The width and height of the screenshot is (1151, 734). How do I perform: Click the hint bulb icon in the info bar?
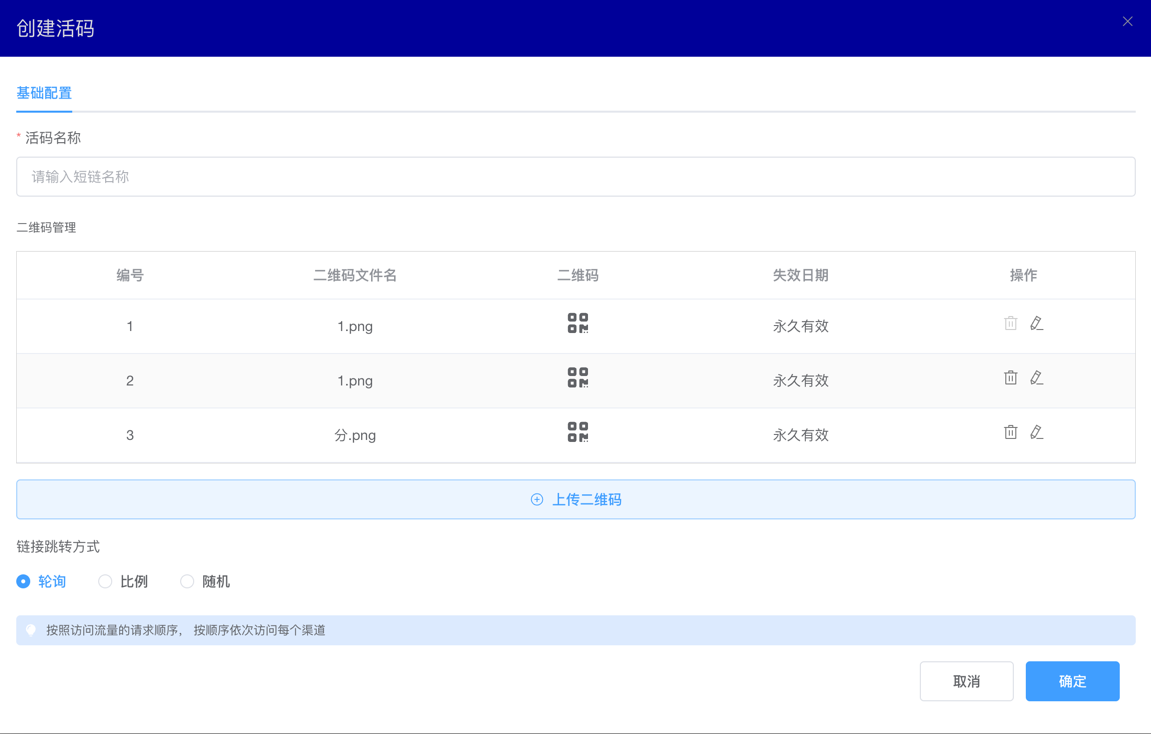tap(31, 630)
